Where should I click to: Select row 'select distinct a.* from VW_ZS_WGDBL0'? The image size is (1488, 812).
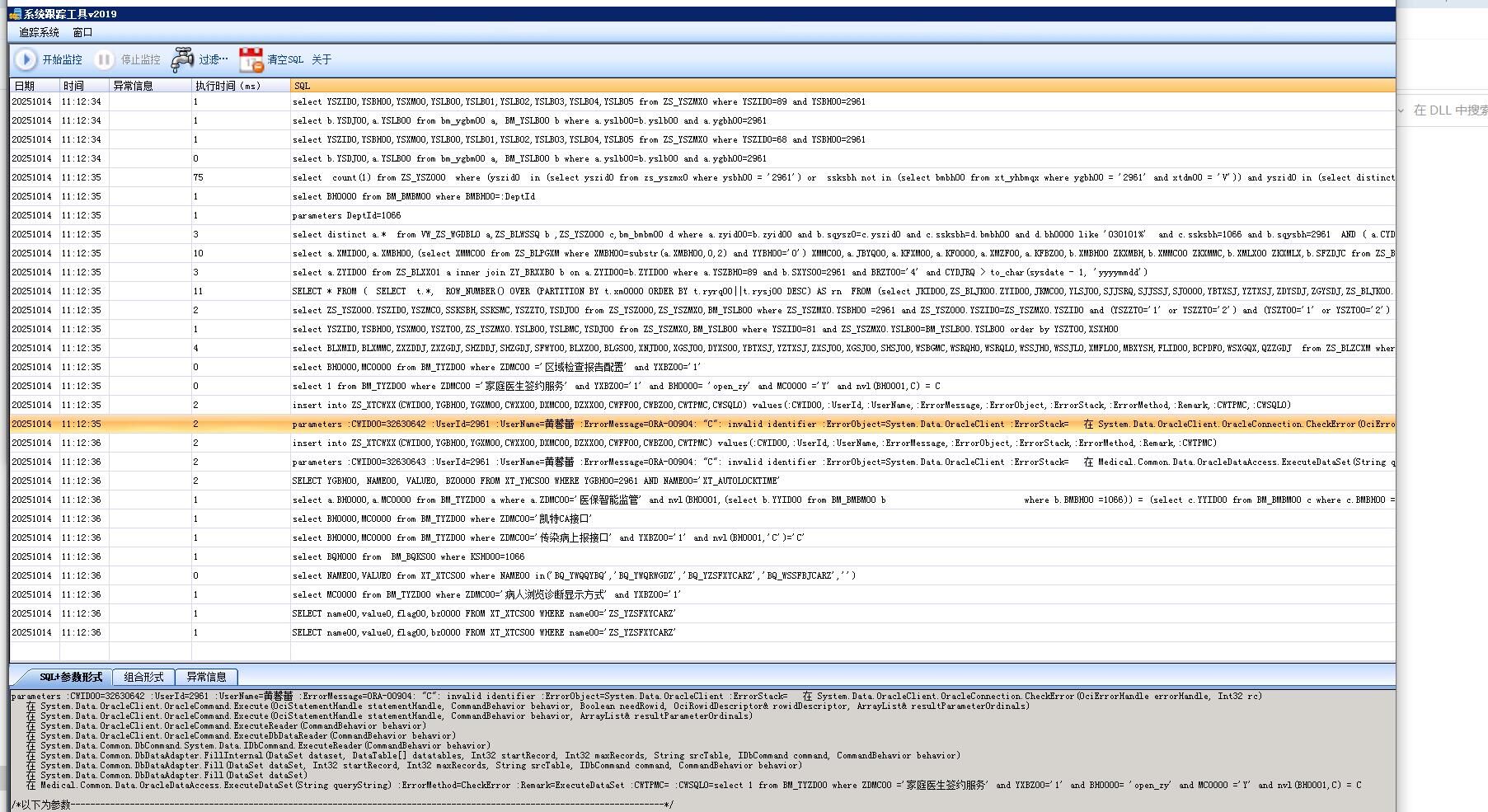[x=702, y=234]
